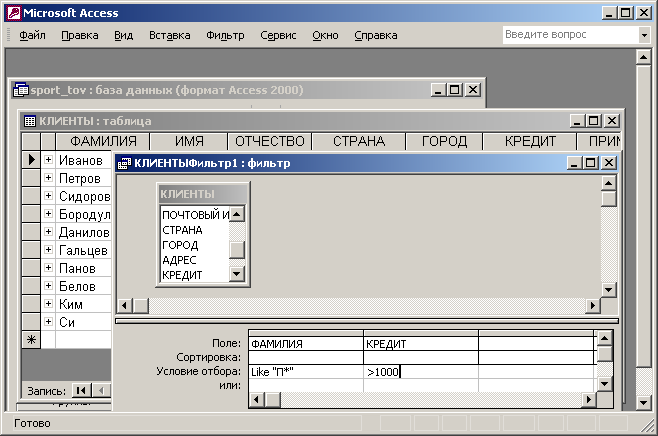Viewport: 658px width, 436px height.
Task: Minimize the sport_tov database window
Action: pos(438,90)
